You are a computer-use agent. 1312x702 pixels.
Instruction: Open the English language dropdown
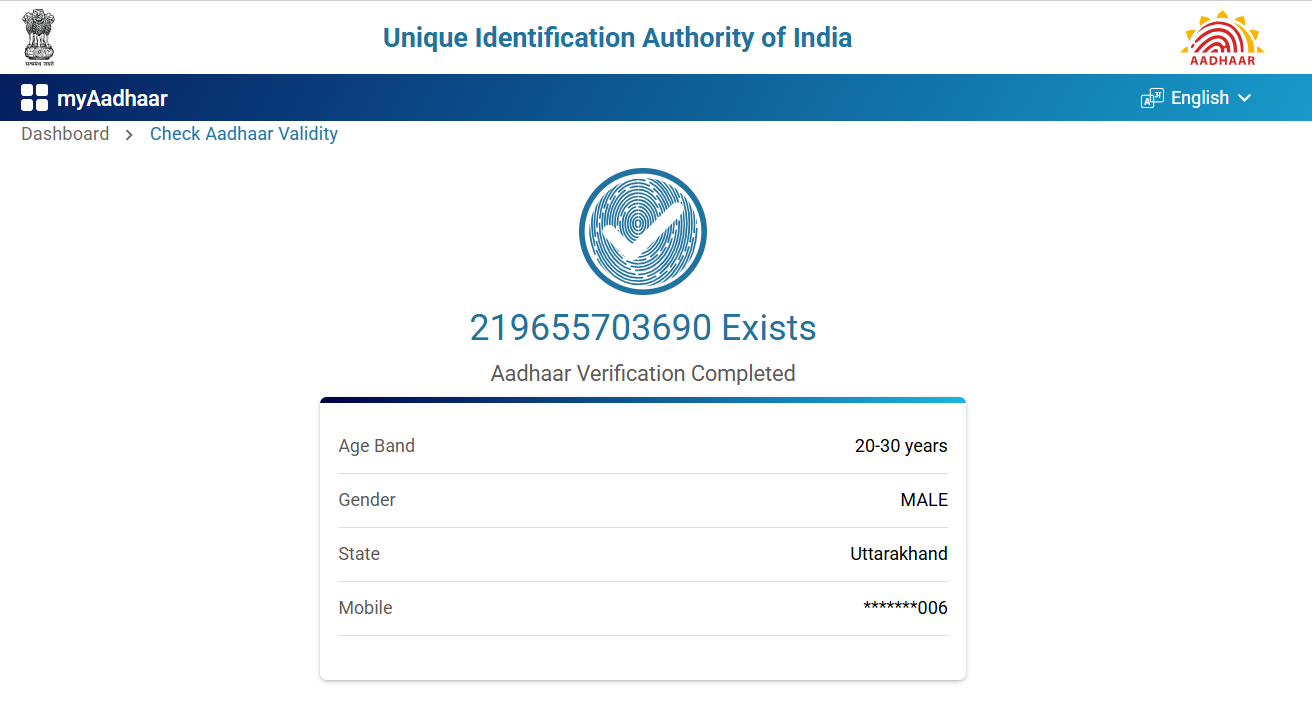pos(1200,98)
